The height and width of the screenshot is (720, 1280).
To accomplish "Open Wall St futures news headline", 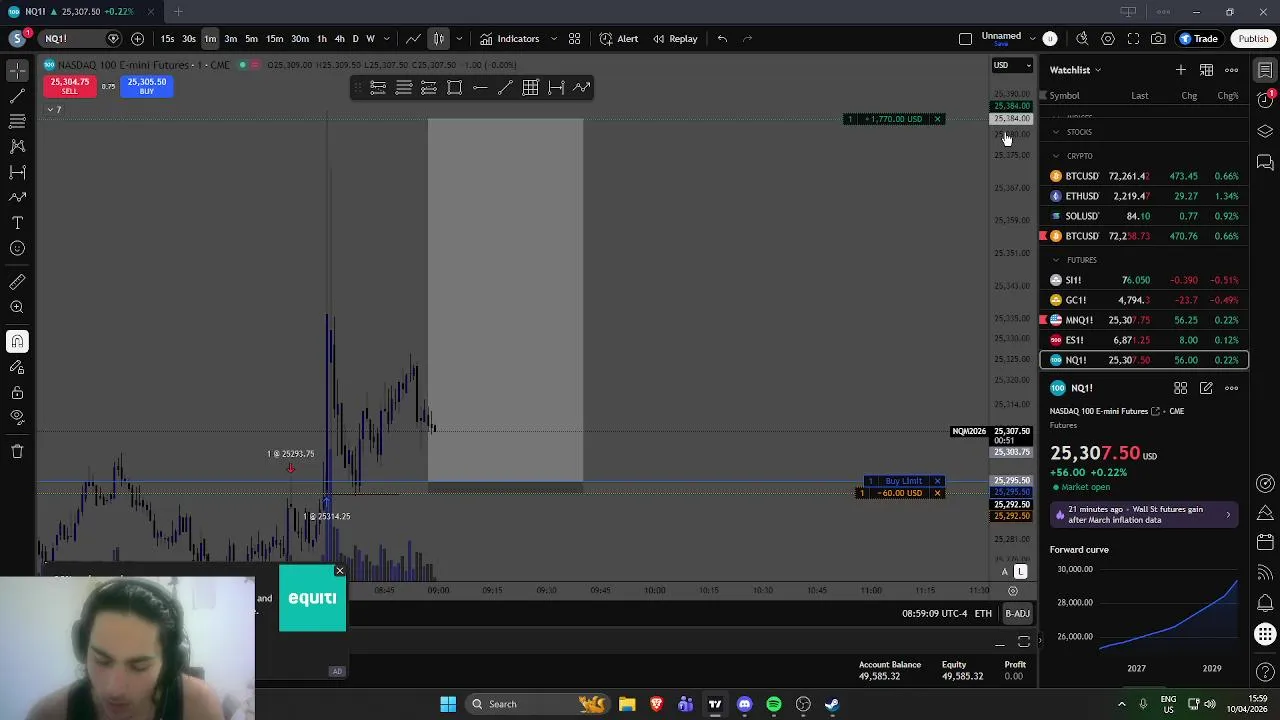I will 1145,515.
